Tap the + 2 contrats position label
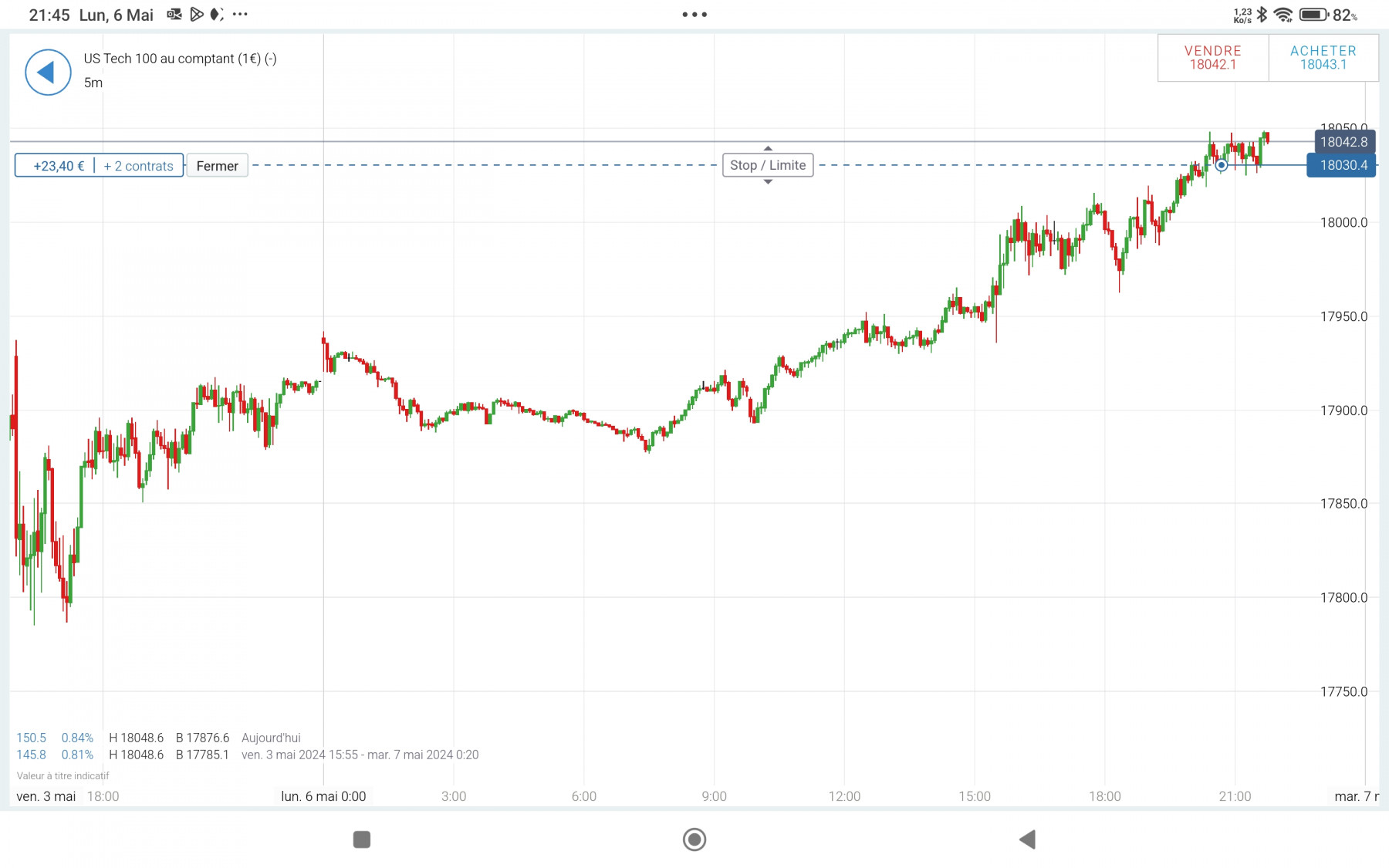This screenshot has height=868, width=1389. [x=139, y=166]
